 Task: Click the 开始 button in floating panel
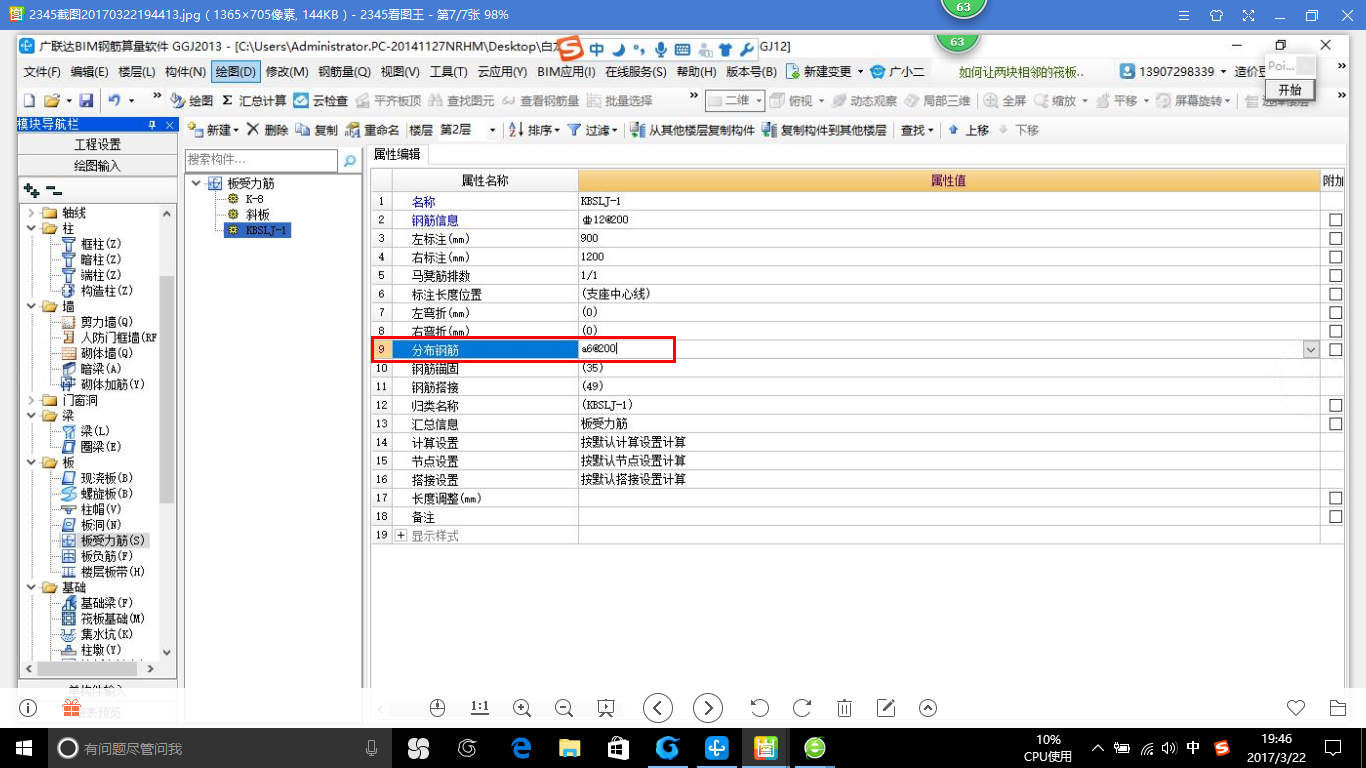[1290, 90]
